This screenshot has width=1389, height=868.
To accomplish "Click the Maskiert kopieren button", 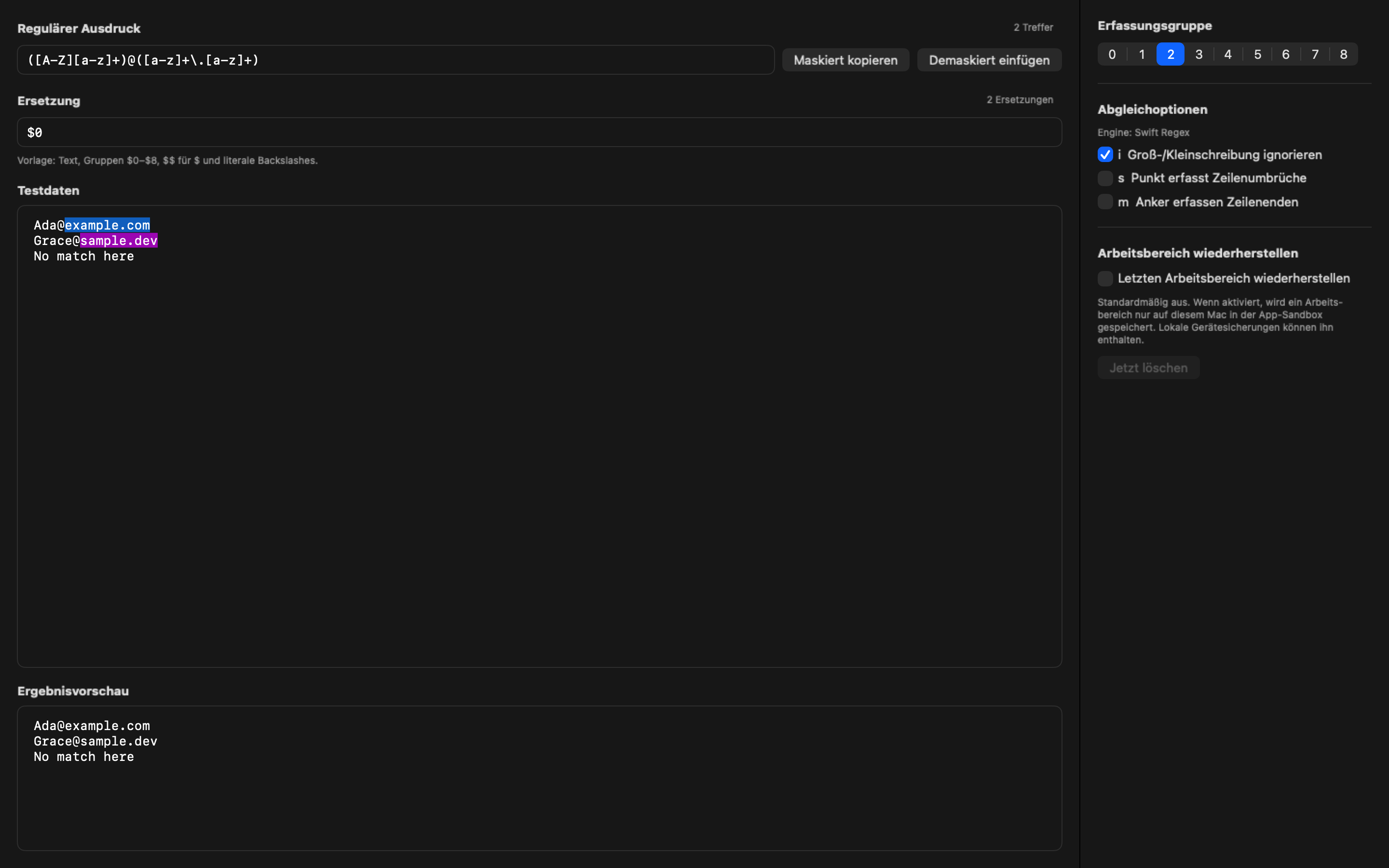I will click(x=845, y=60).
